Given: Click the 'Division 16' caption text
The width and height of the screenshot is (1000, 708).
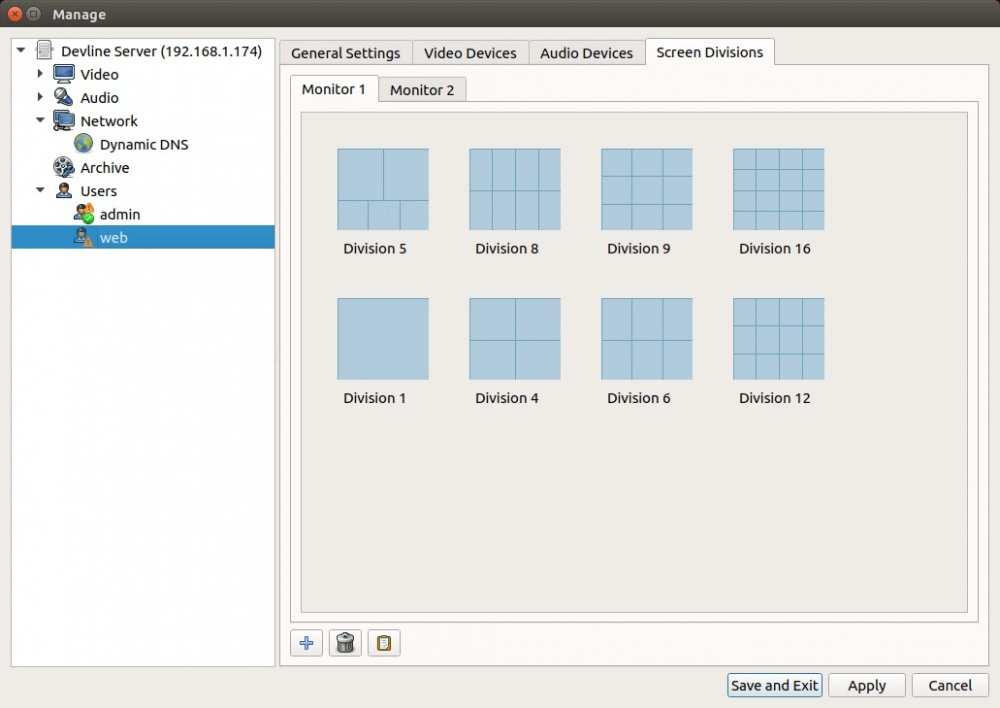Looking at the screenshot, I should [775, 249].
